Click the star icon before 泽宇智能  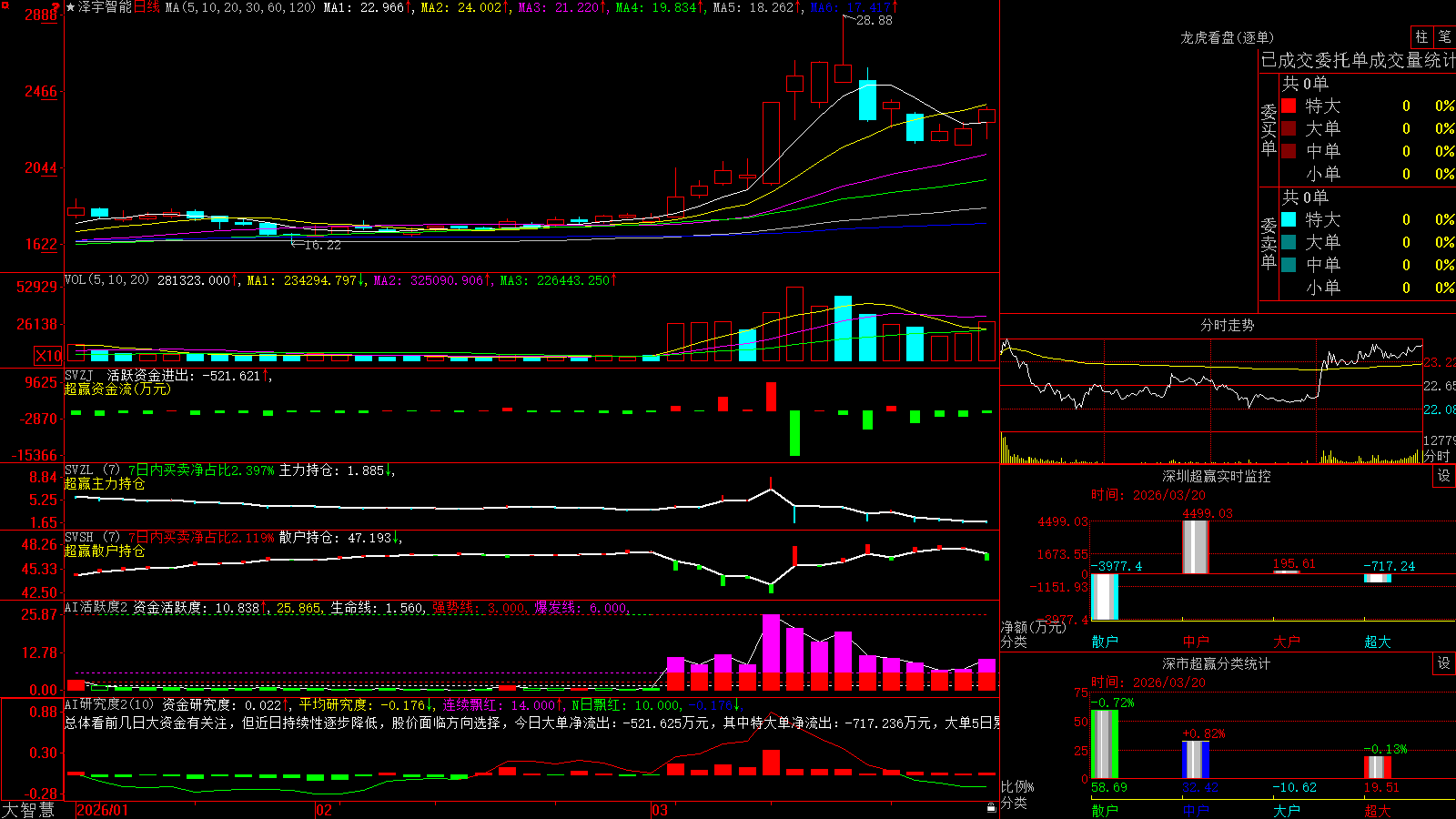(71, 7)
